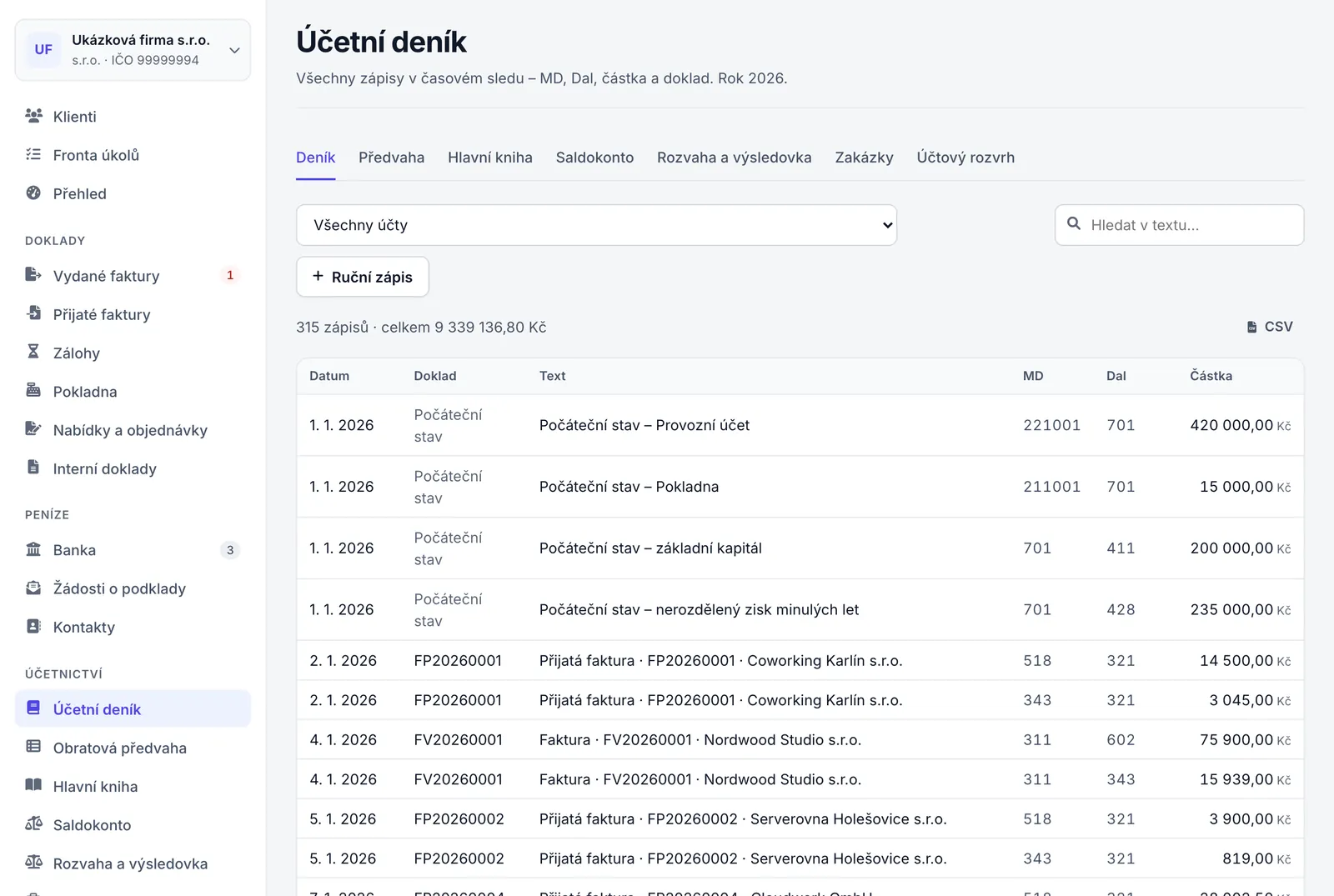Go to Banka in the sidebar
The width and height of the screenshot is (1334, 896).
[x=133, y=550]
